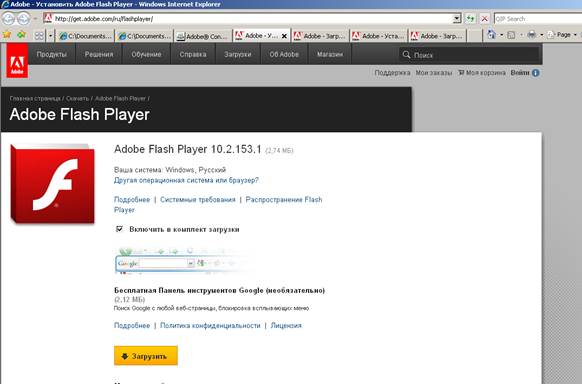Open the Справка navigation menu
This screenshot has height=384, width=582.
point(193,54)
